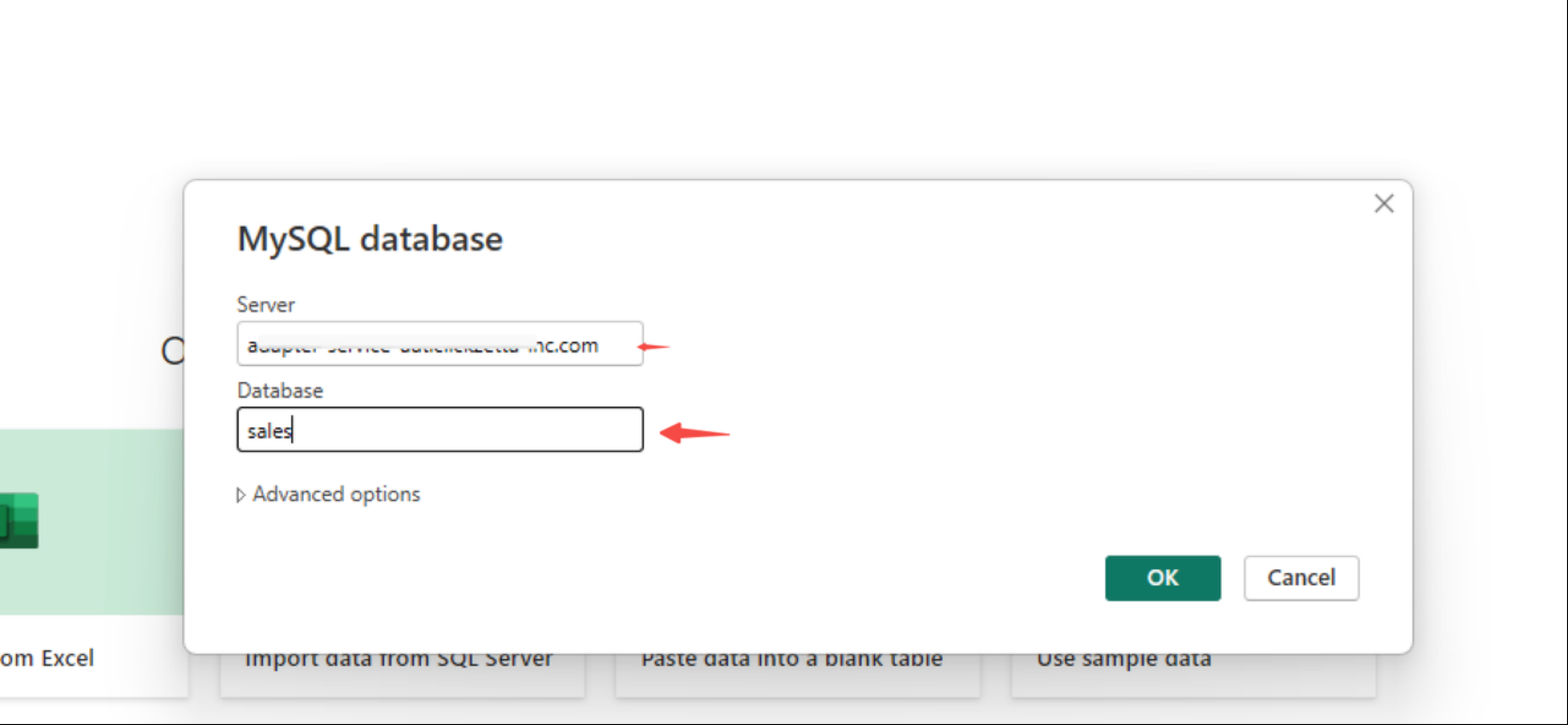
Task: Click the partially hidden heading letter left of dialog
Action: (x=172, y=351)
